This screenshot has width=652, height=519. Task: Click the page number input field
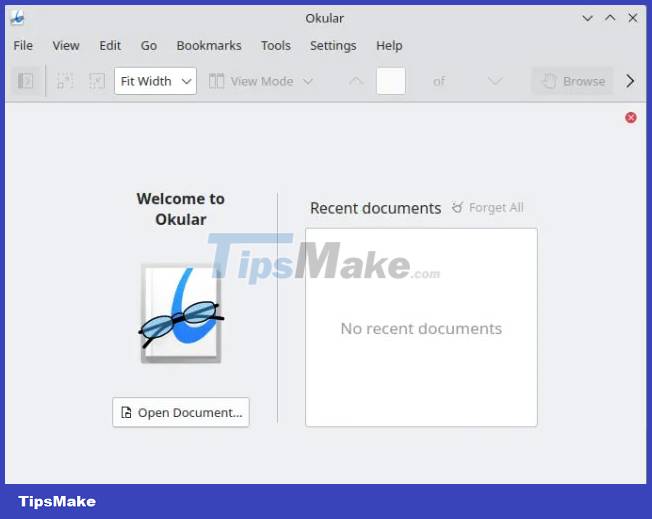point(391,81)
